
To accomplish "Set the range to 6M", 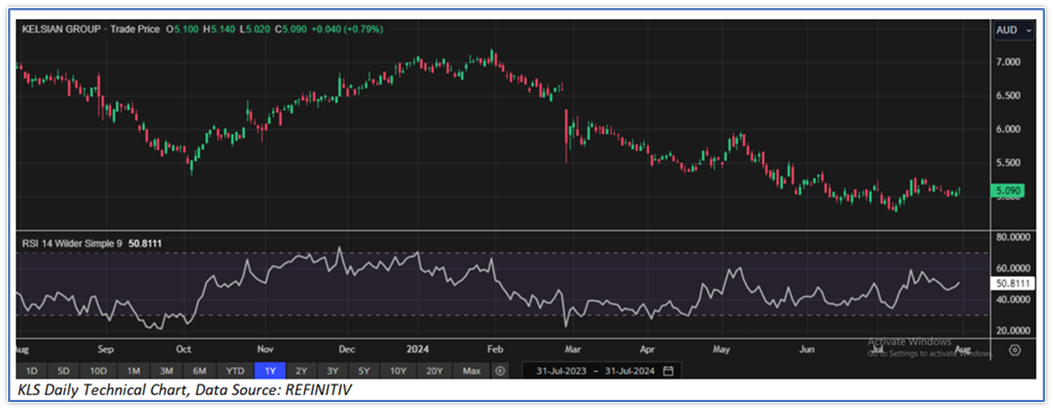I will tap(199, 371).
